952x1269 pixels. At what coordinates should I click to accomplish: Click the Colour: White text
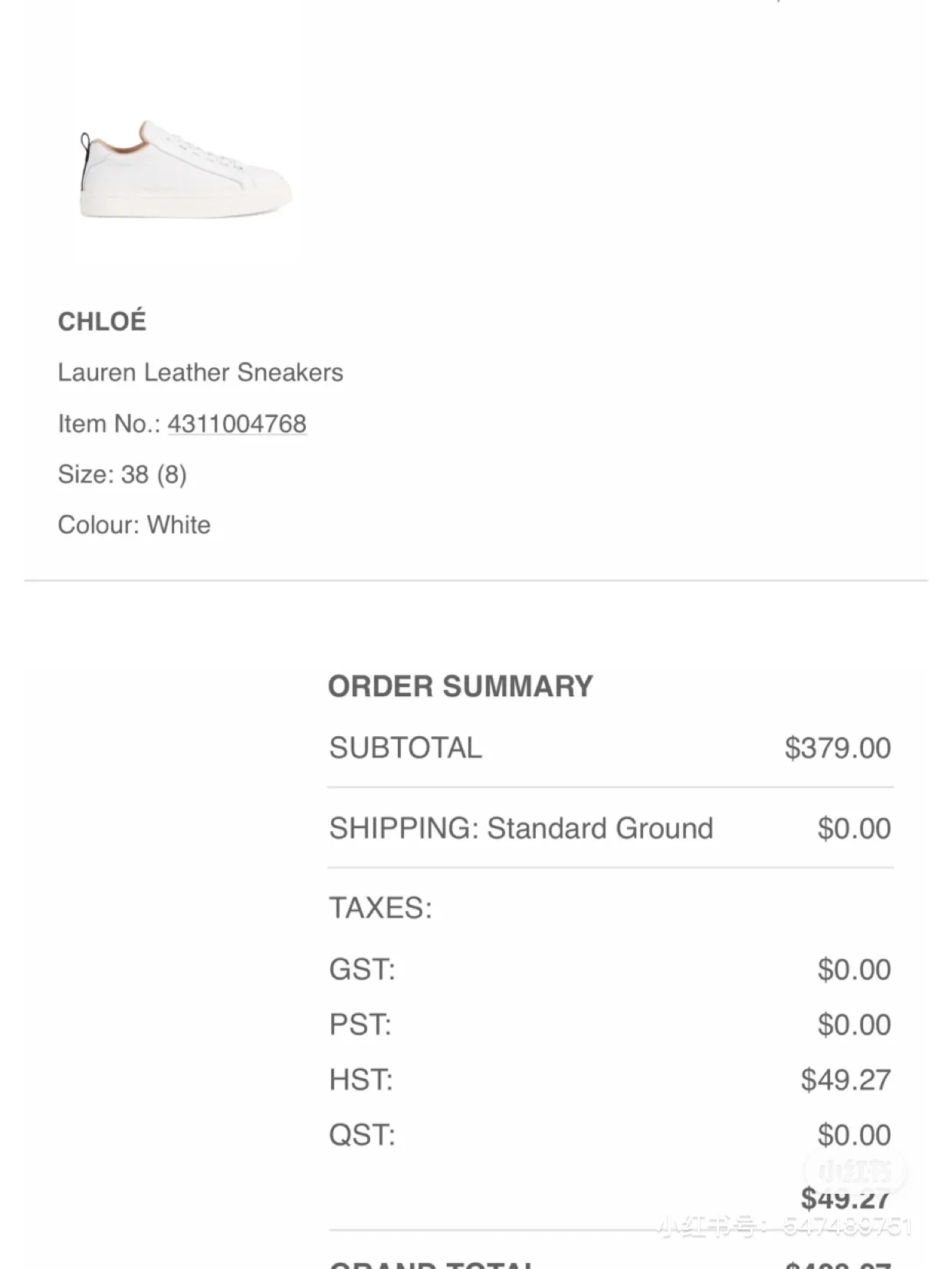click(x=134, y=525)
